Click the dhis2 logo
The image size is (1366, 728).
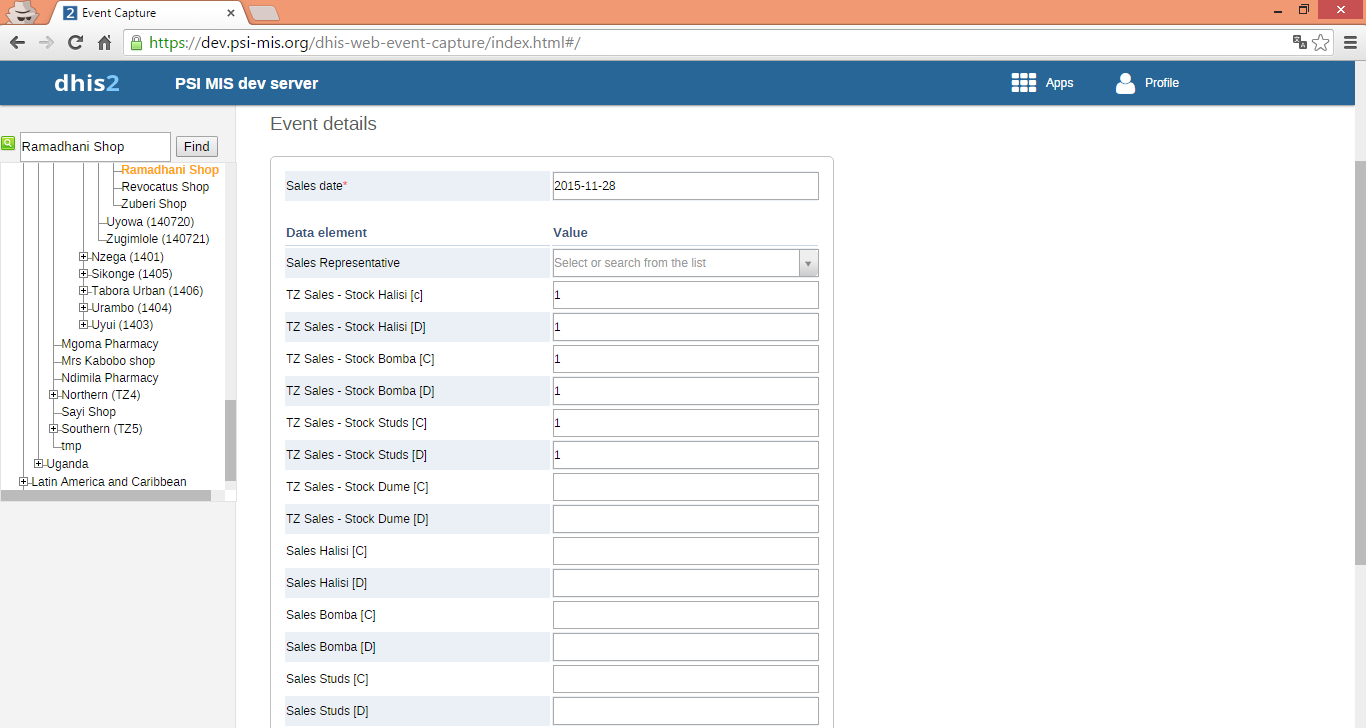87,83
